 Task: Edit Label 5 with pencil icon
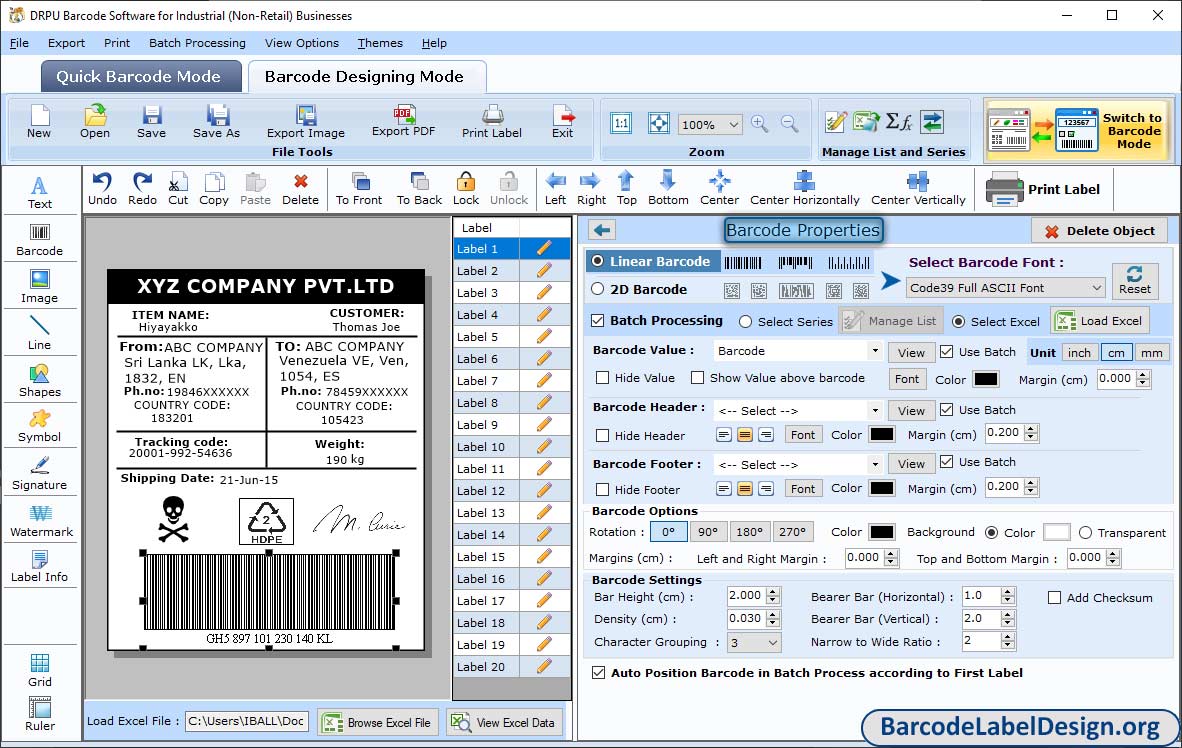pos(544,336)
